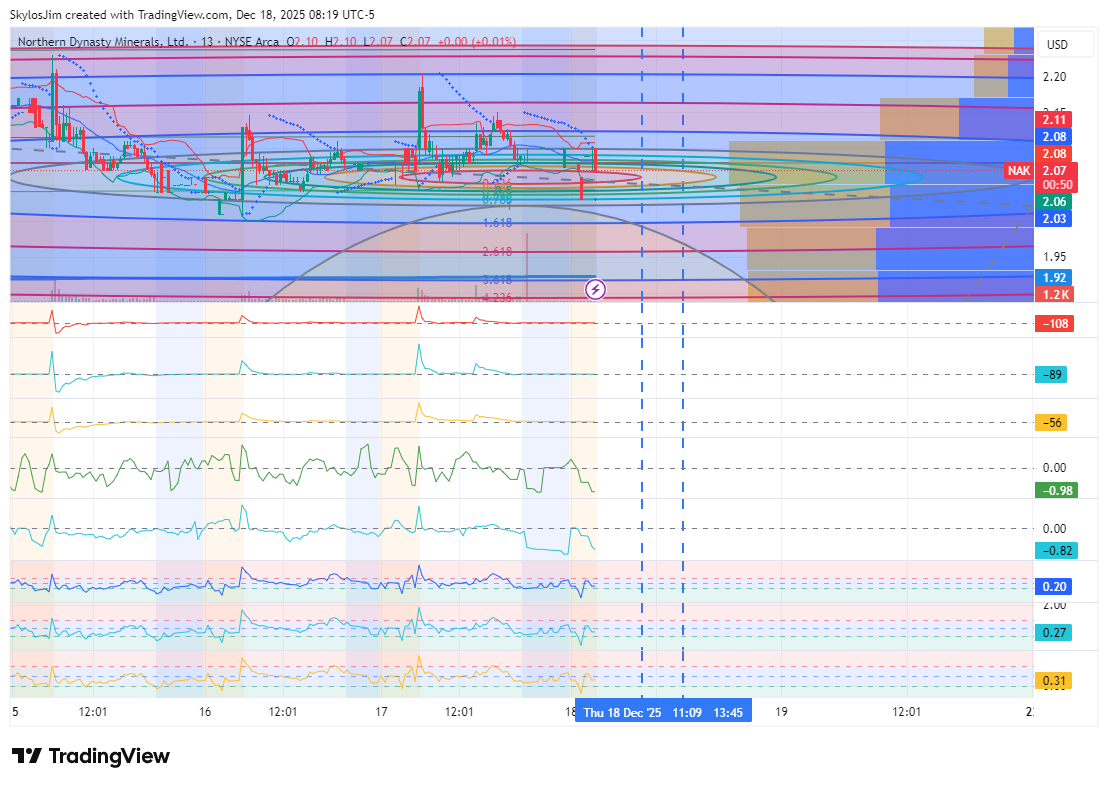Click the 1.618 Fibonacci level label
The width and height of the screenshot is (1108, 786).
click(x=497, y=223)
